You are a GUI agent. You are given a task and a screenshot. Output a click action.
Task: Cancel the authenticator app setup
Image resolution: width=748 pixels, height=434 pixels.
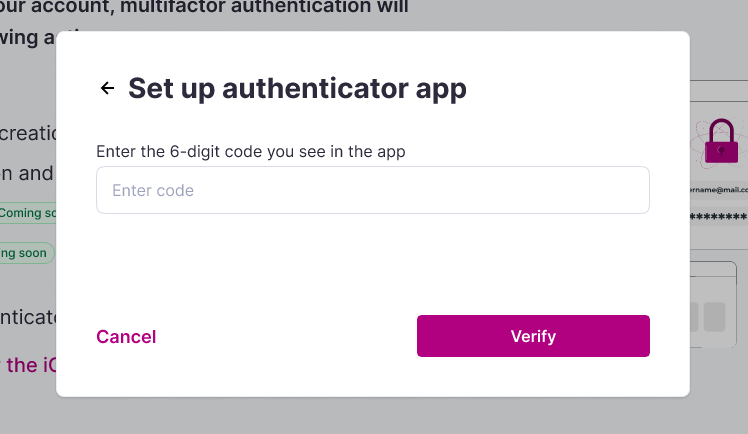pos(126,337)
